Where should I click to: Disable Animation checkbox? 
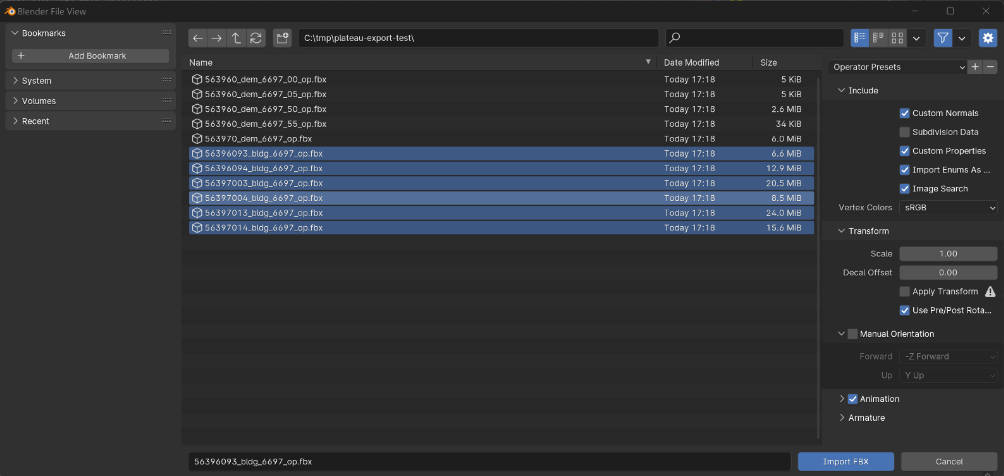tap(853, 399)
